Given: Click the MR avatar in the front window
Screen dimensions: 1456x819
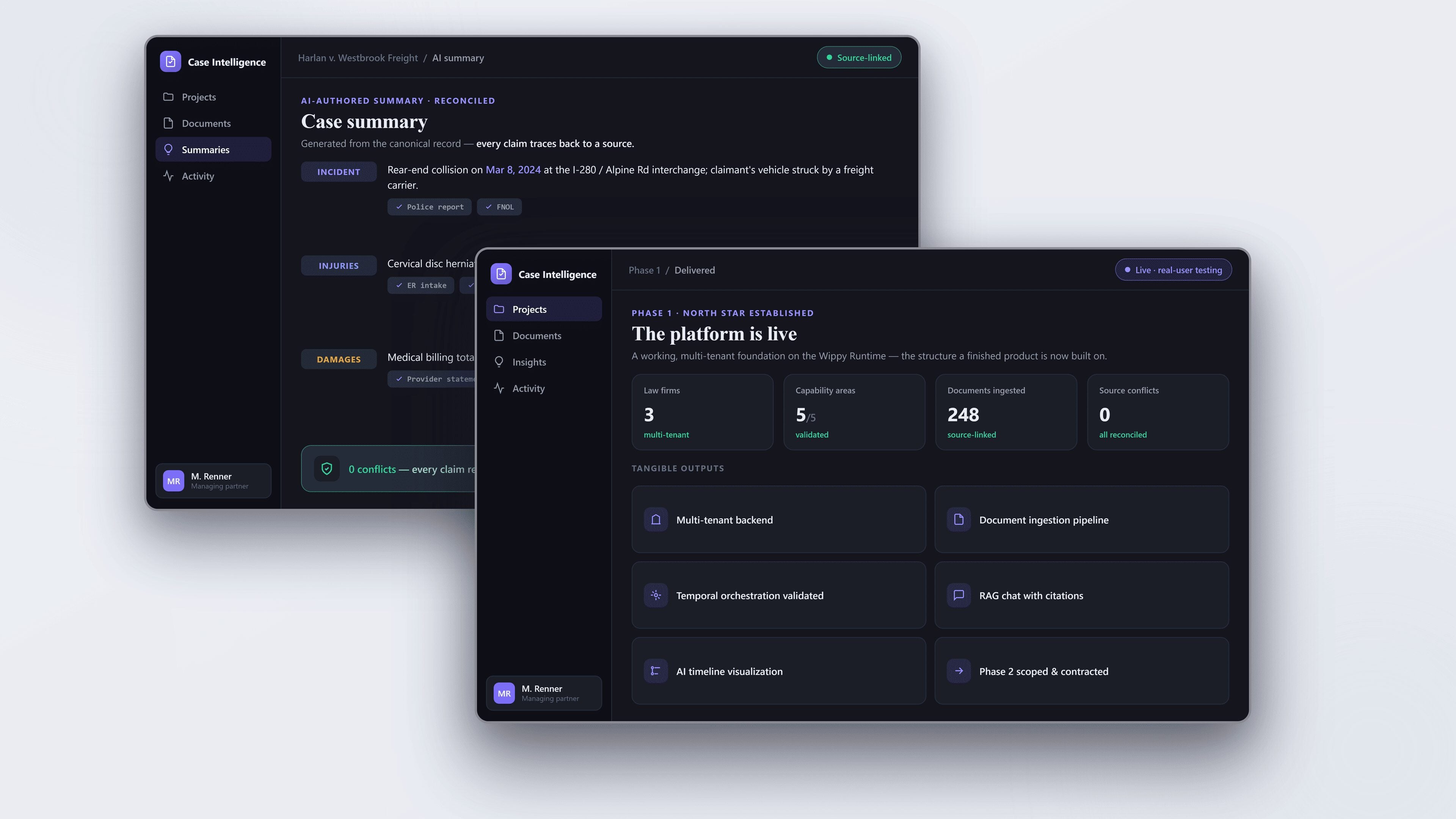Looking at the screenshot, I should click(504, 693).
